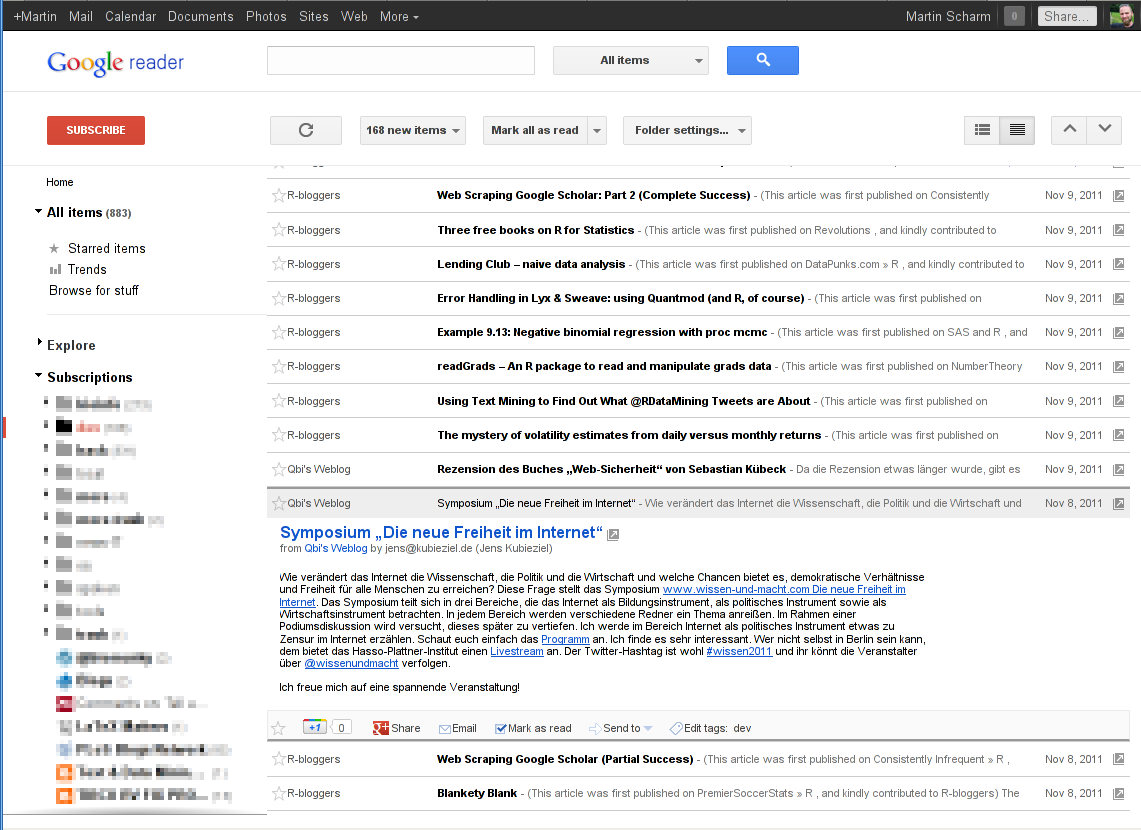Image resolution: width=1141 pixels, height=830 pixels.
Task: Click the red Subscribe button
Action: click(x=96, y=130)
